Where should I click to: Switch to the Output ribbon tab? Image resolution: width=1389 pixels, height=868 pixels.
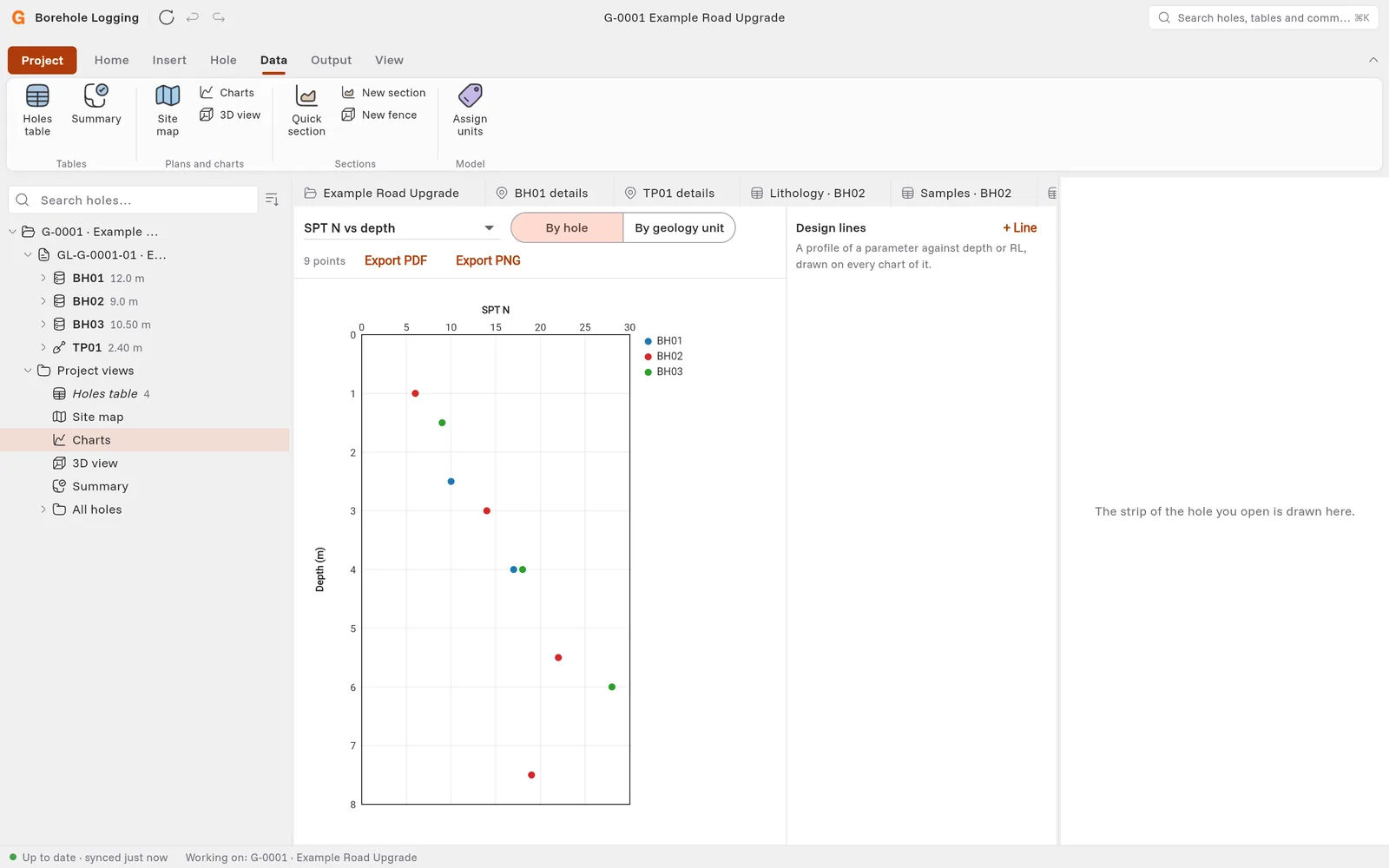pyautogui.click(x=332, y=60)
